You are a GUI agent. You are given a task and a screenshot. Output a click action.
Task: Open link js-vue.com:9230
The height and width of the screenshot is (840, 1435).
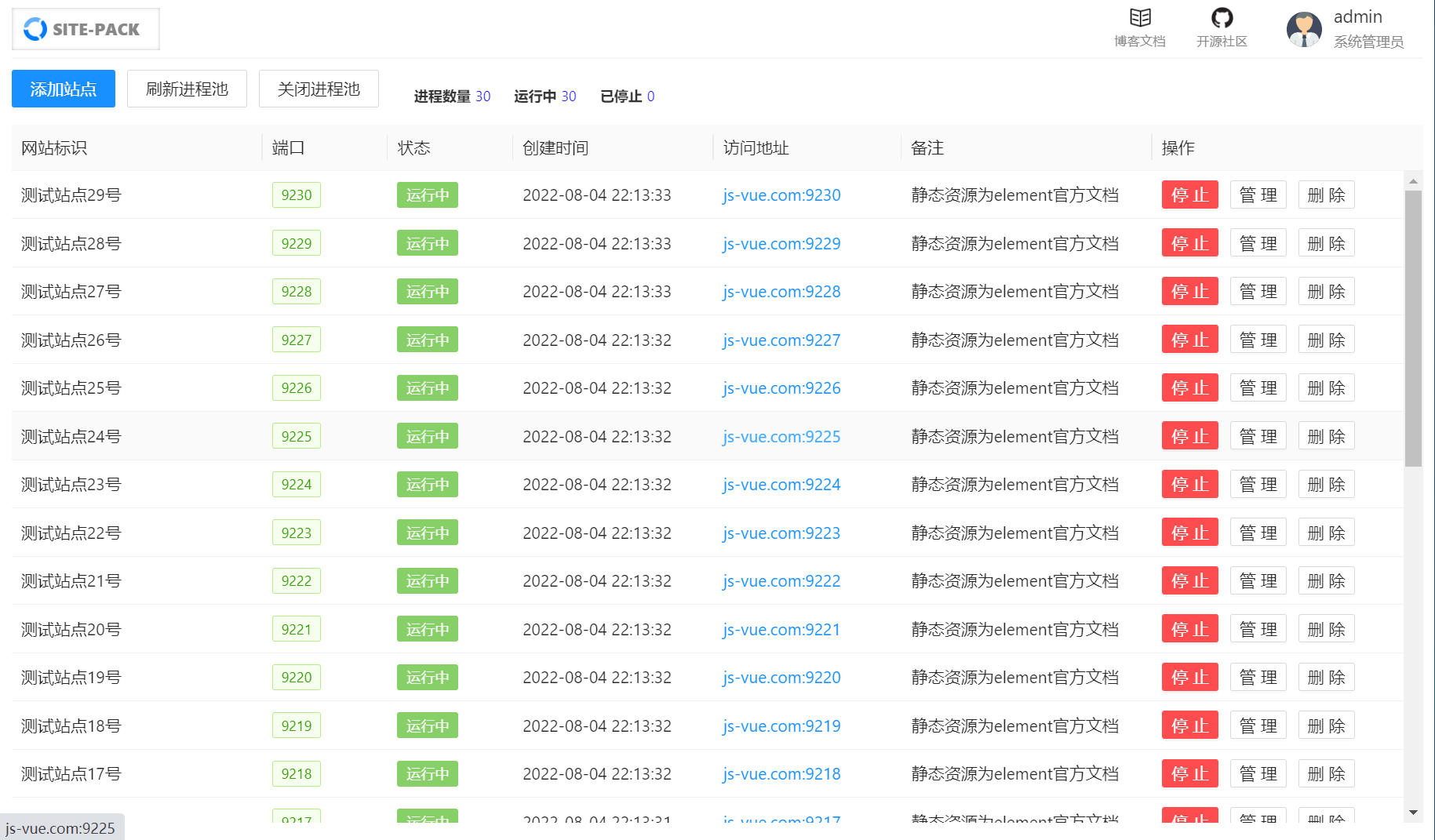781,195
